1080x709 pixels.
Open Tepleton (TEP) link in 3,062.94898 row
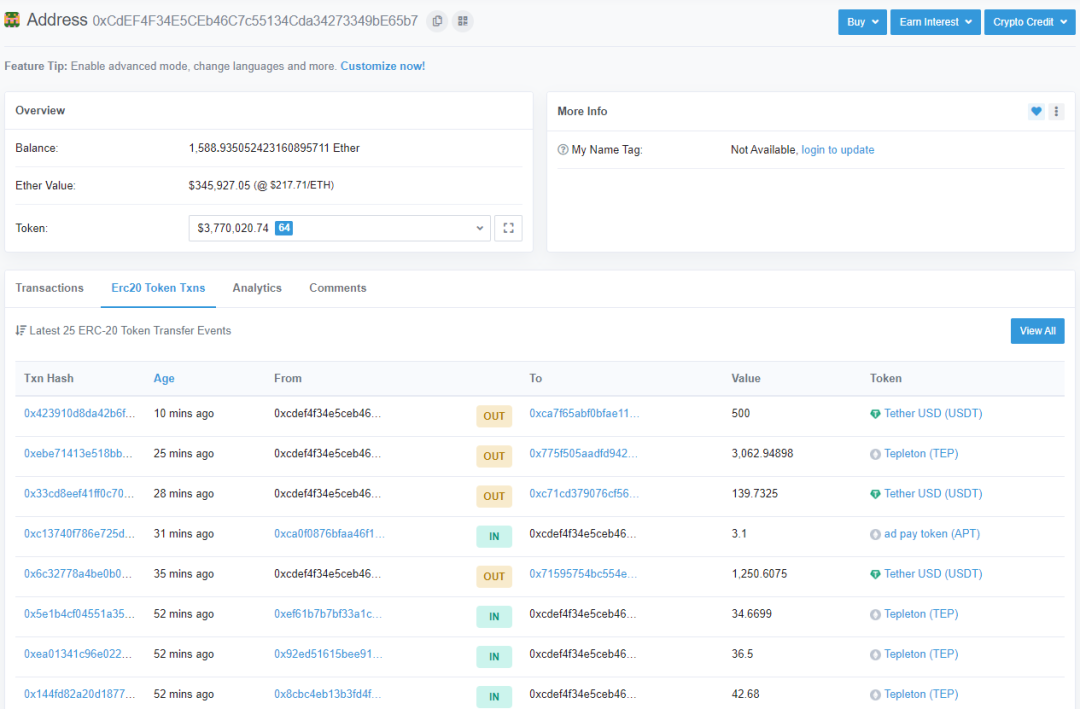click(921, 453)
